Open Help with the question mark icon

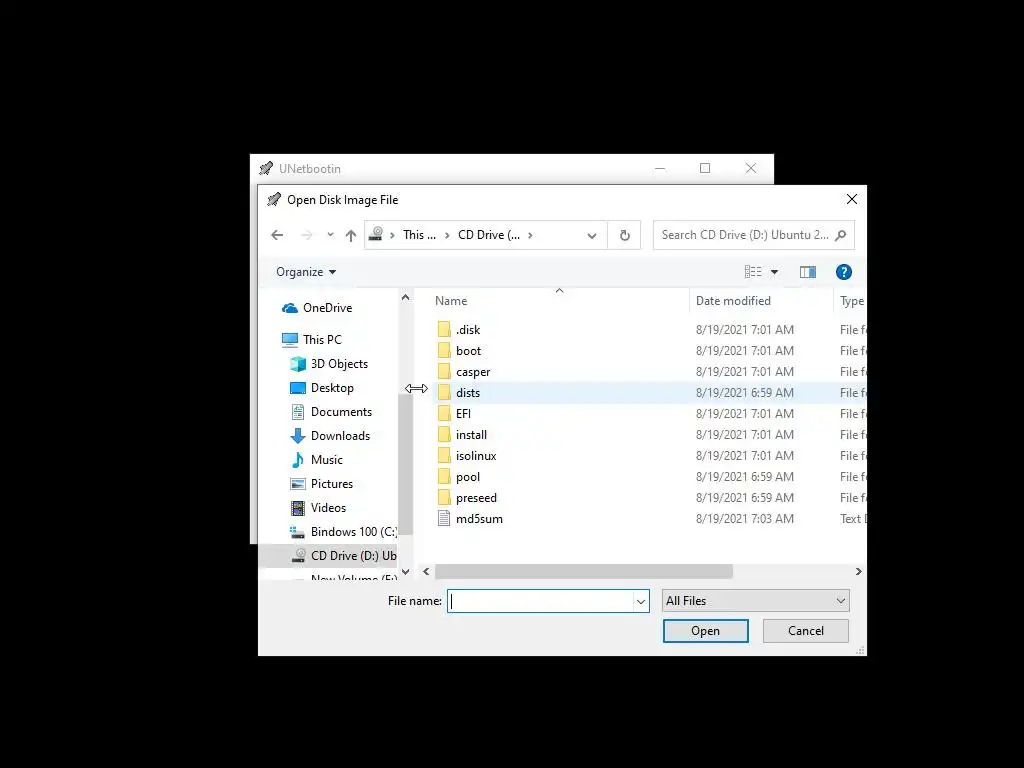pos(844,272)
